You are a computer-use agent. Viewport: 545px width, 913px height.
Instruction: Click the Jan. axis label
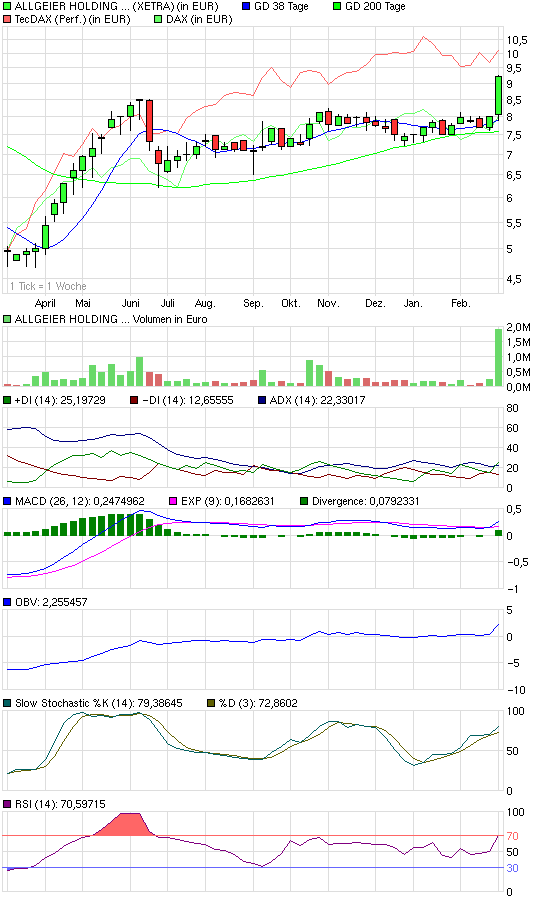(x=413, y=303)
